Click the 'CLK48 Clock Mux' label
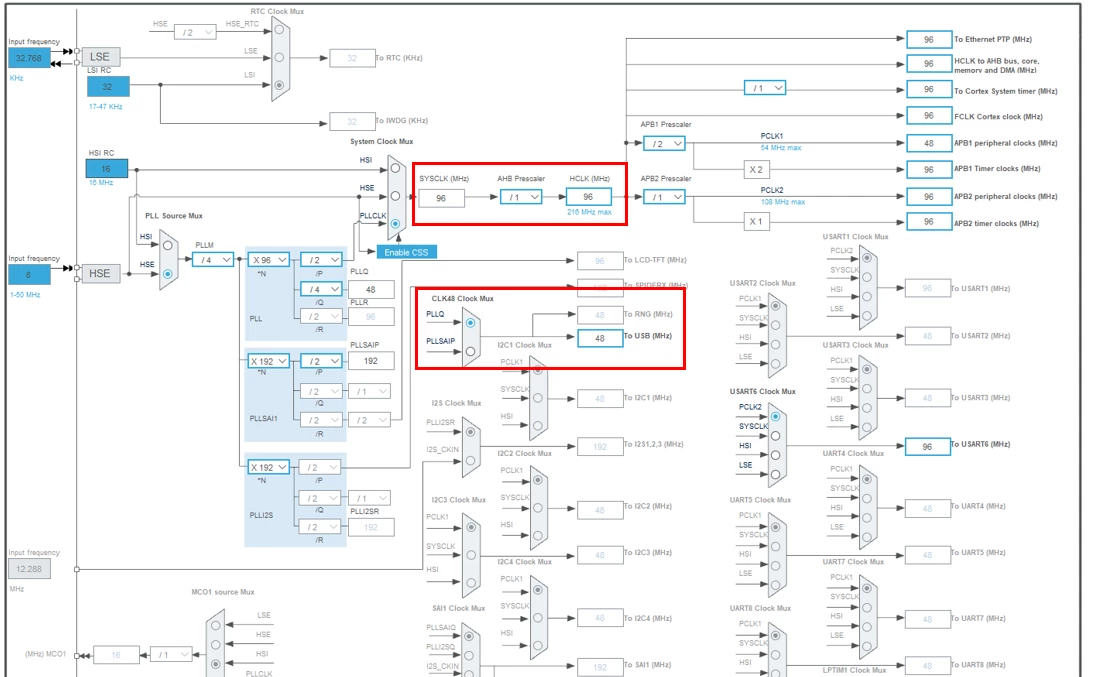1097x677 pixels. point(462,299)
